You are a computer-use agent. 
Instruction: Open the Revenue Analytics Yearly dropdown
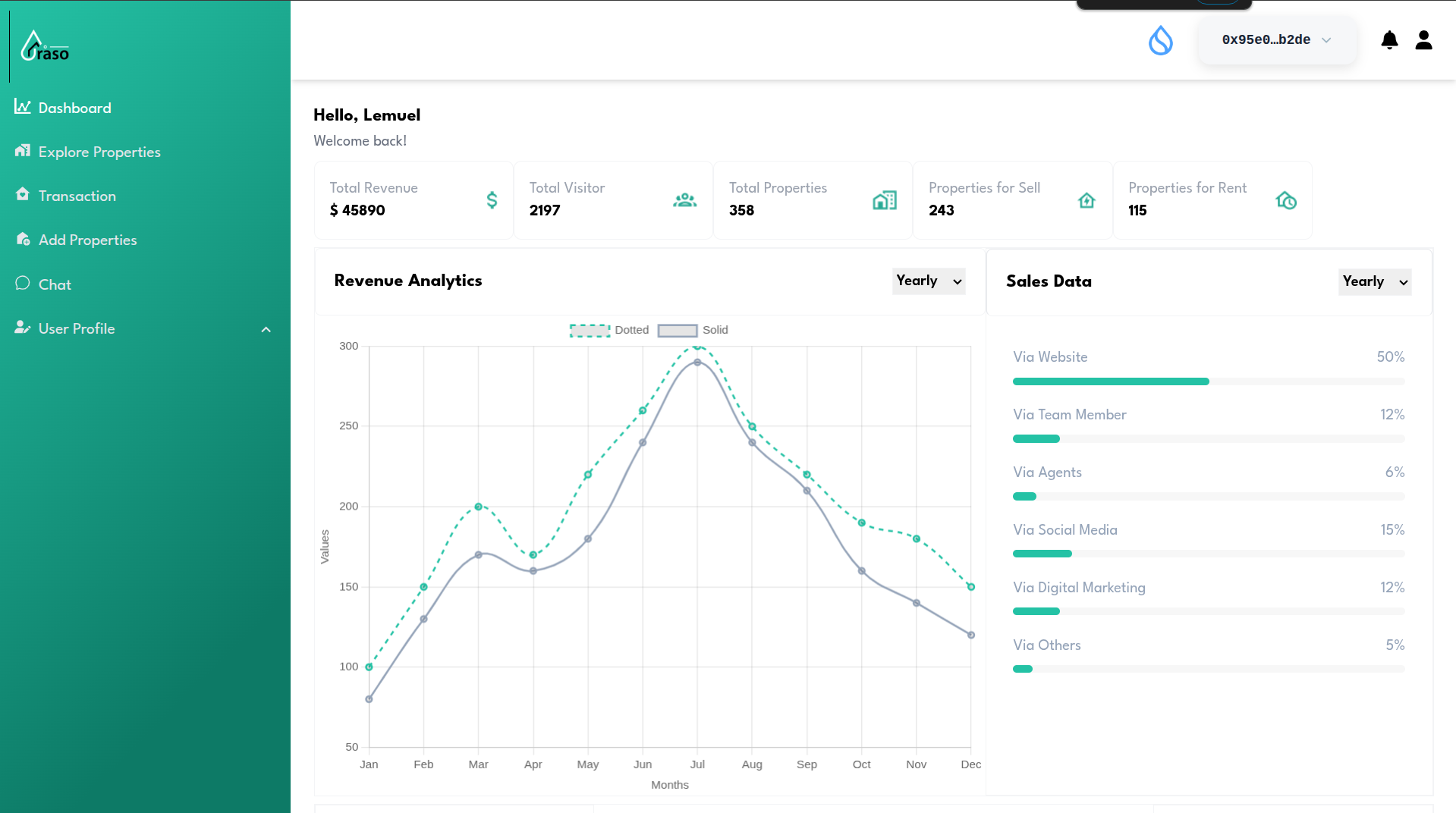tap(929, 281)
